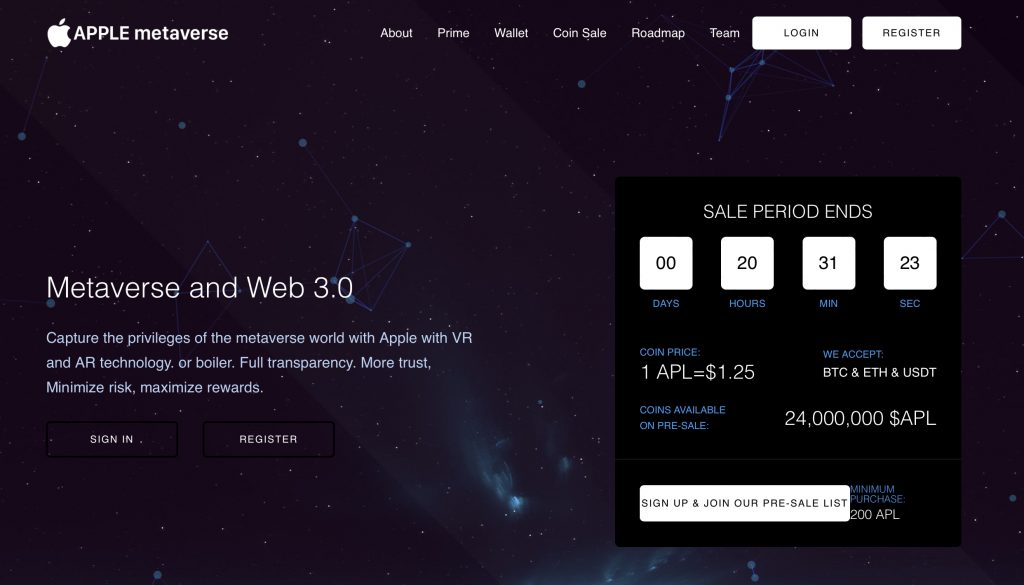Click the white REGISTER button in header

[911, 33]
